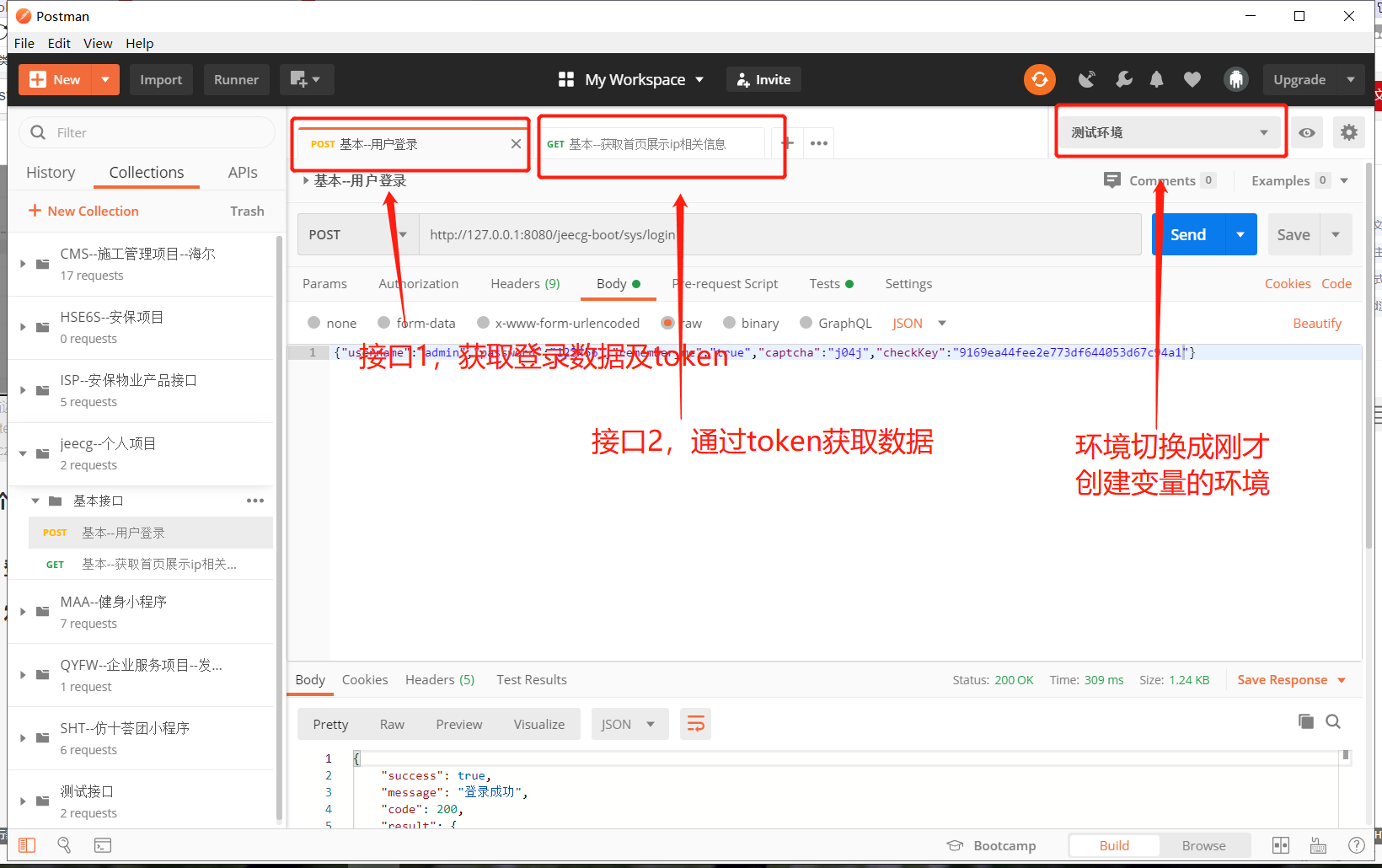Open Postman settings wrench icon
This screenshot has width=1382, height=868.
(1123, 79)
